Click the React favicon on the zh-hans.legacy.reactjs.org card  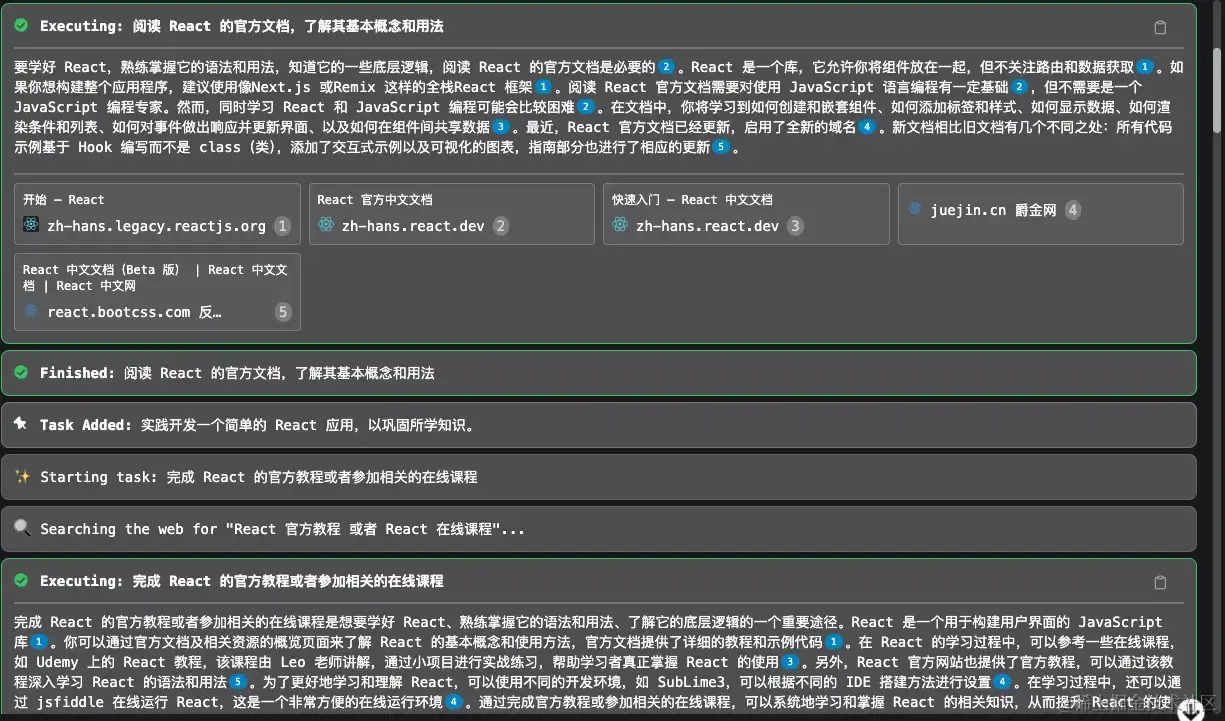(31, 225)
